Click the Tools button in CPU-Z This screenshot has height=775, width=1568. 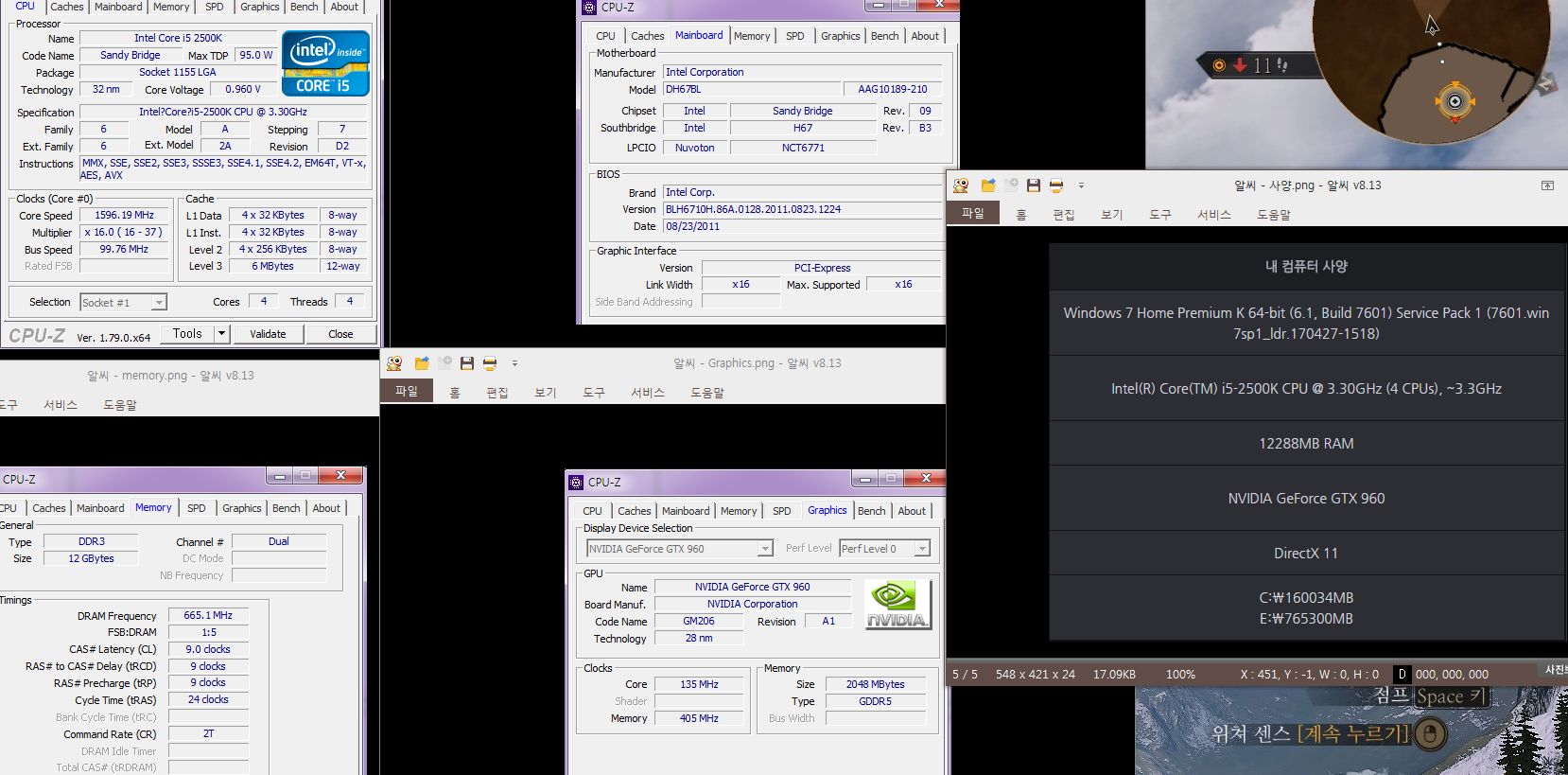tap(187, 334)
